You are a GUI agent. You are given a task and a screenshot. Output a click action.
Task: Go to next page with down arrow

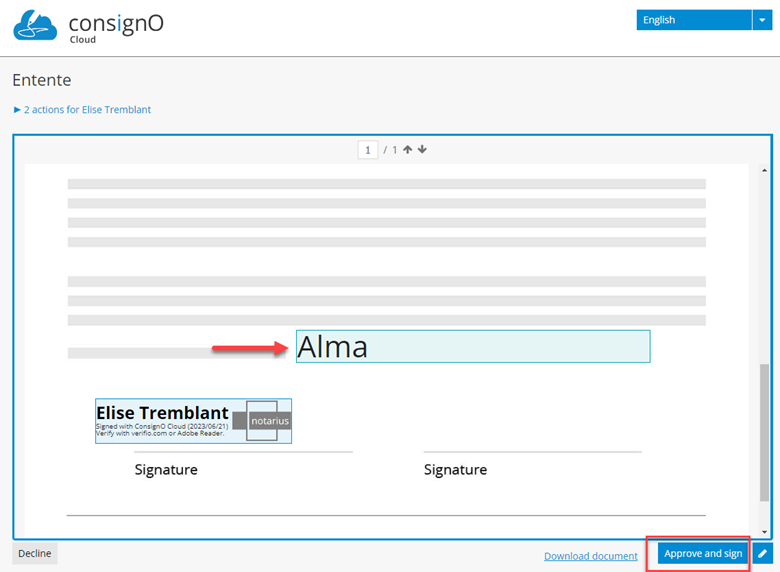[x=422, y=150]
